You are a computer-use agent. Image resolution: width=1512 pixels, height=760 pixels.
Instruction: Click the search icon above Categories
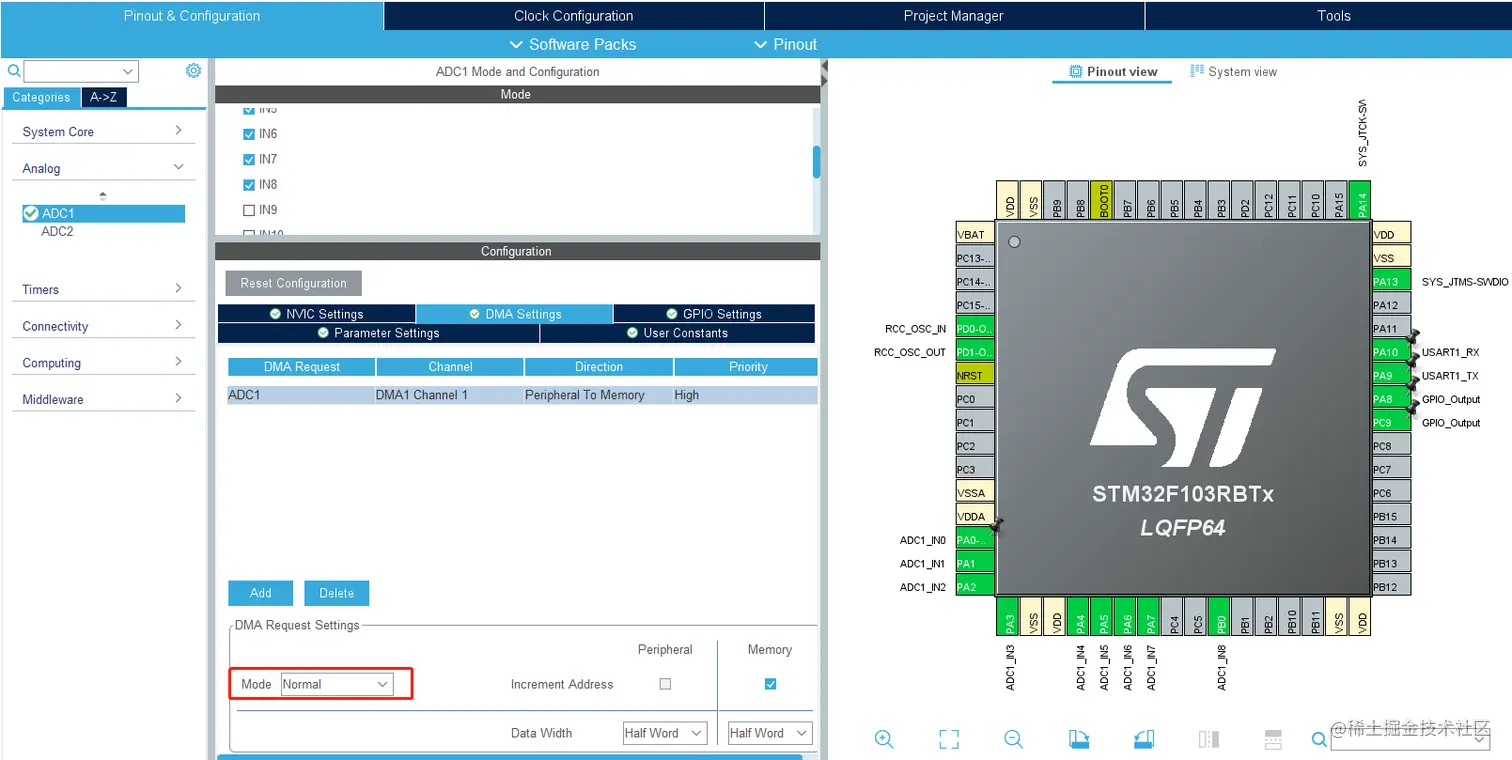pos(14,71)
